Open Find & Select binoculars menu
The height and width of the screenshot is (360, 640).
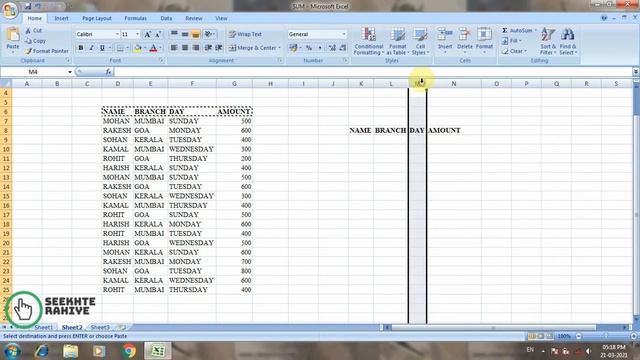[567, 41]
